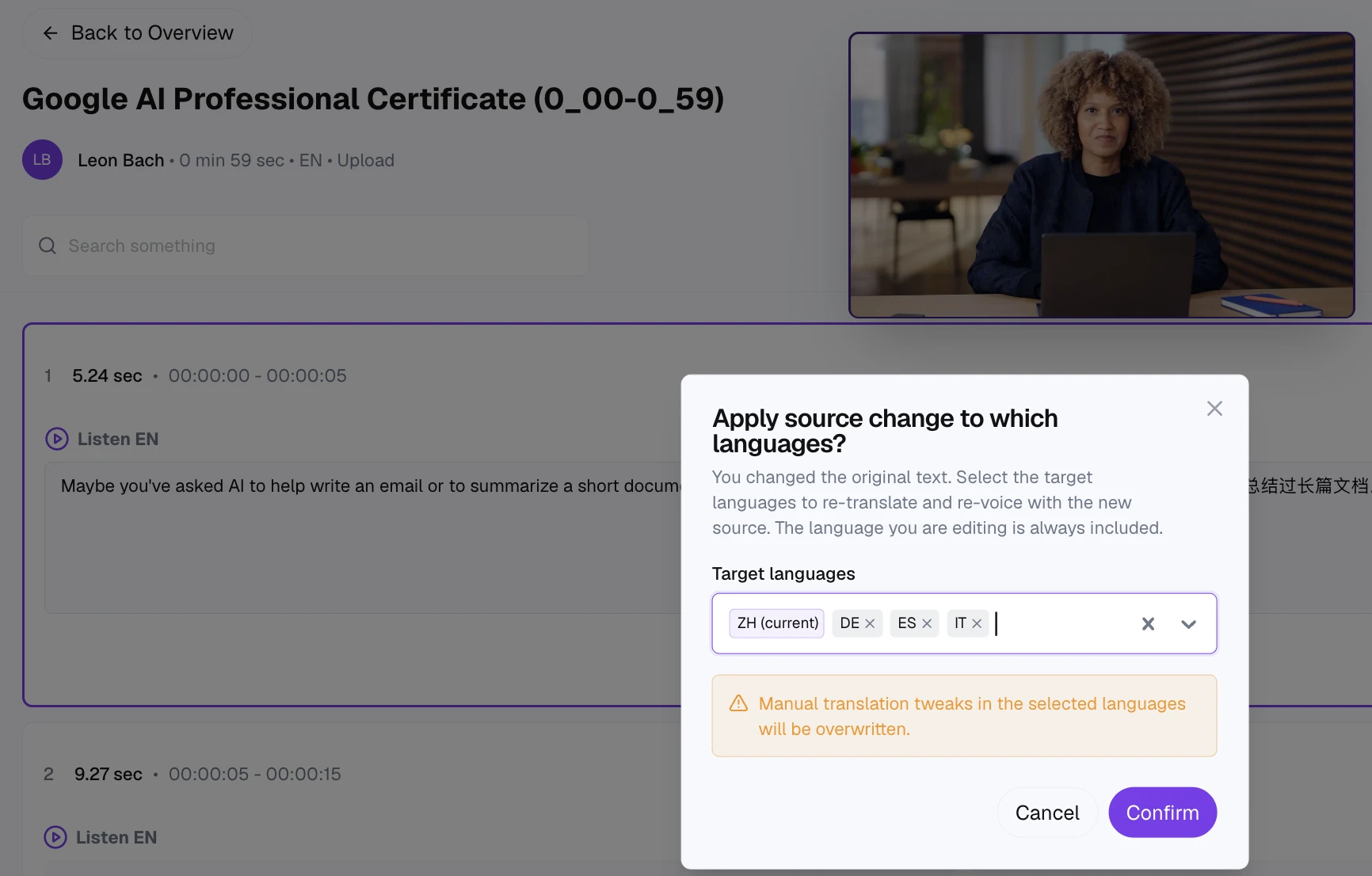The height and width of the screenshot is (876, 1372).
Task: Click the Target languages label
Action: click(783, 573)
